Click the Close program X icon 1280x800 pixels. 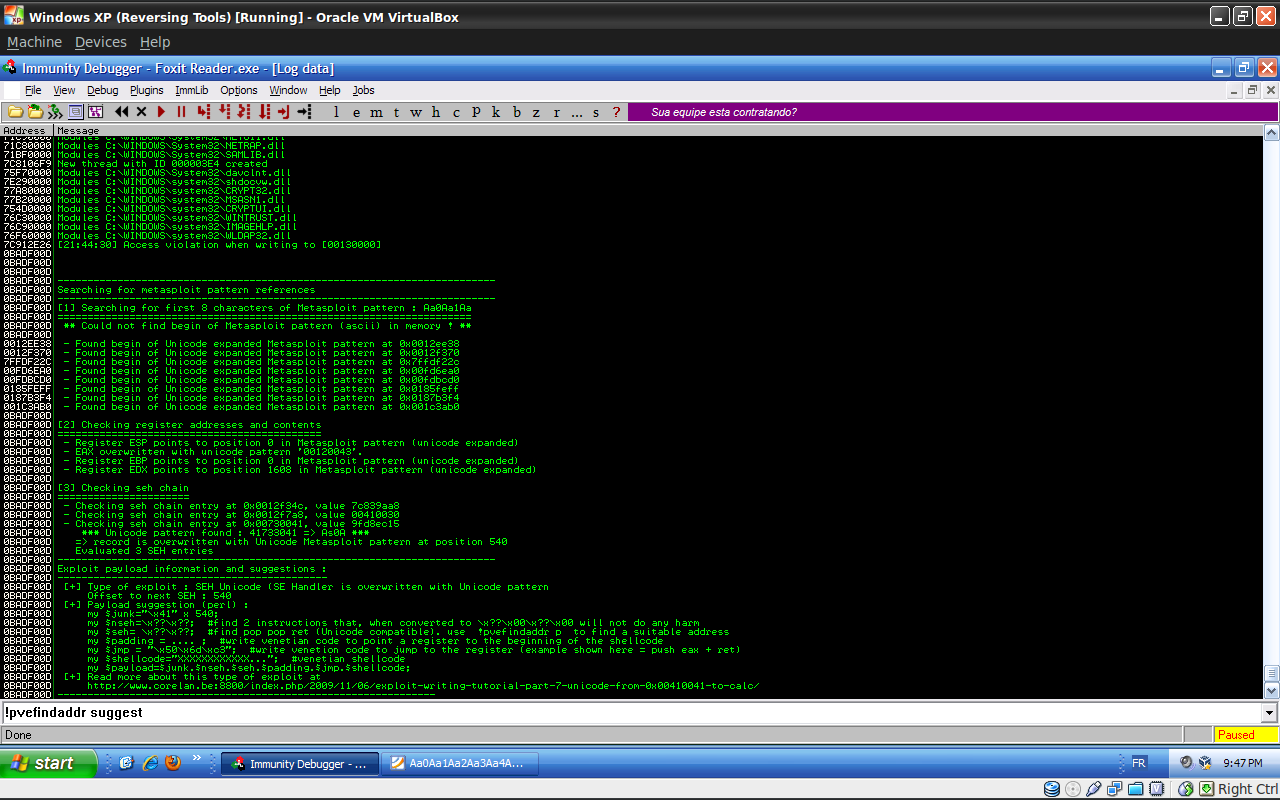[x=141, y=112]
